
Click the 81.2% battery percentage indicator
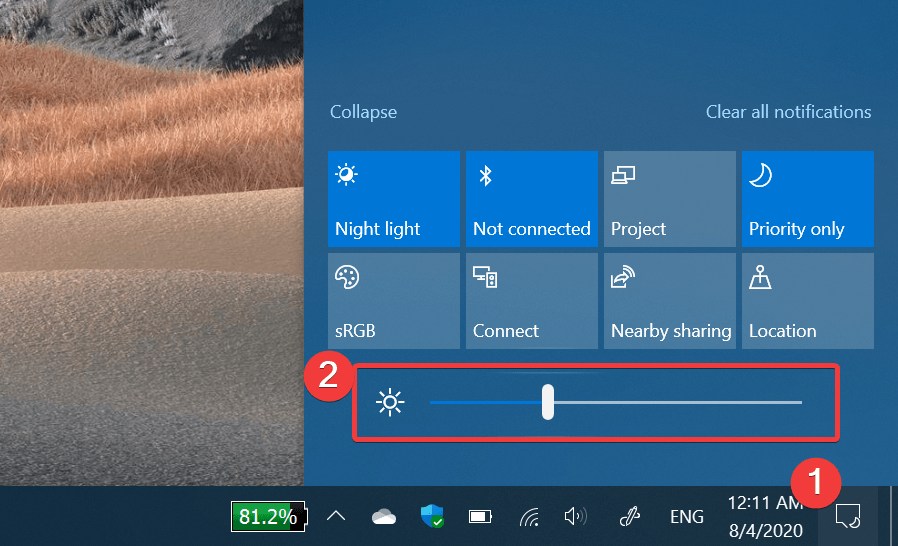(268, 517)
